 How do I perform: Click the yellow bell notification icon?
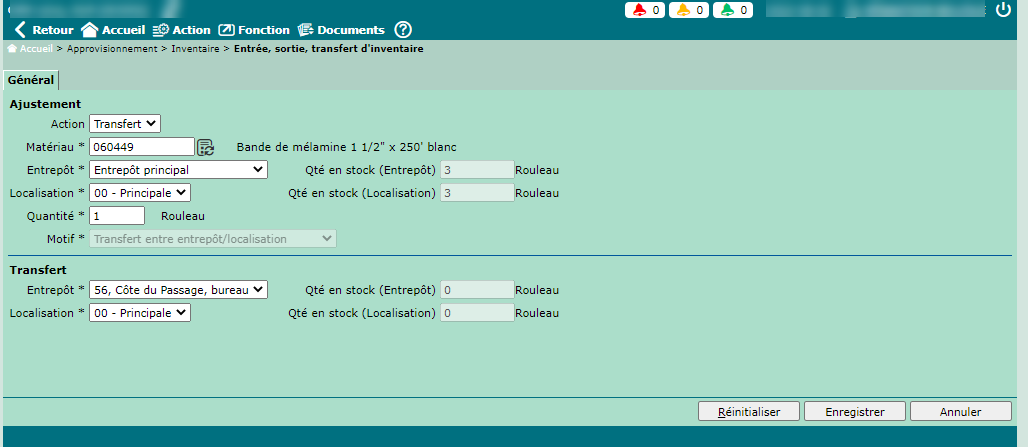[683, 10]
